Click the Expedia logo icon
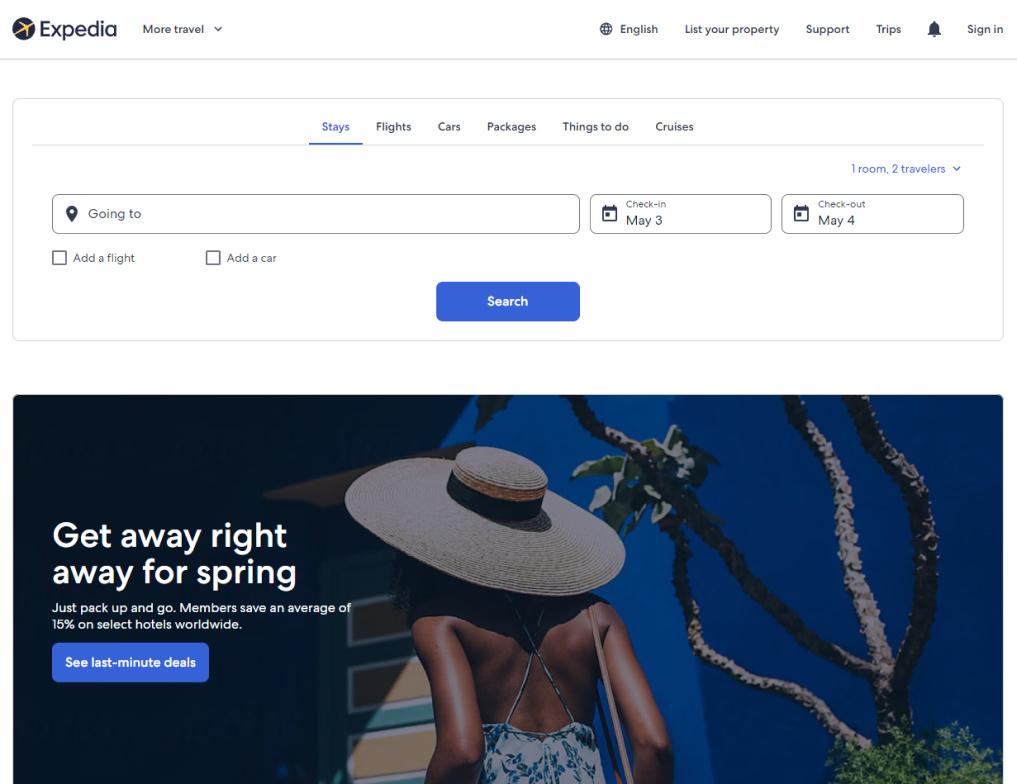The width and height of the screenshot is (1017, 784). click(23, 29)
